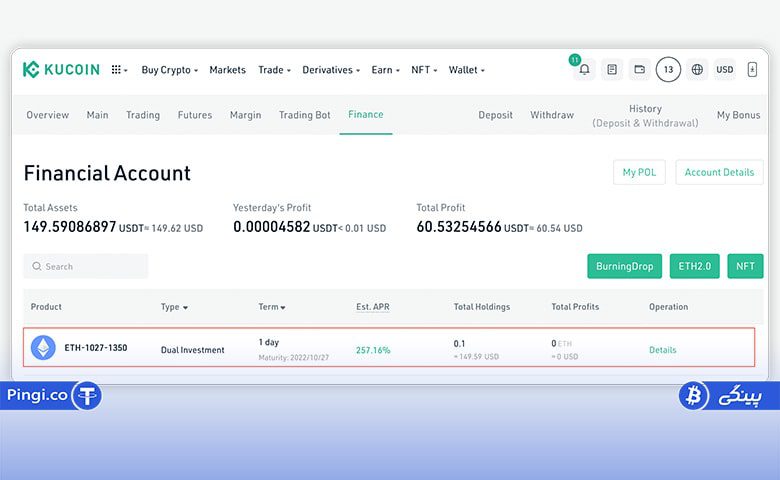Screen dimensions: 780x480
Task: Click the 257.16% APR value
Action: tap(373, 350)
